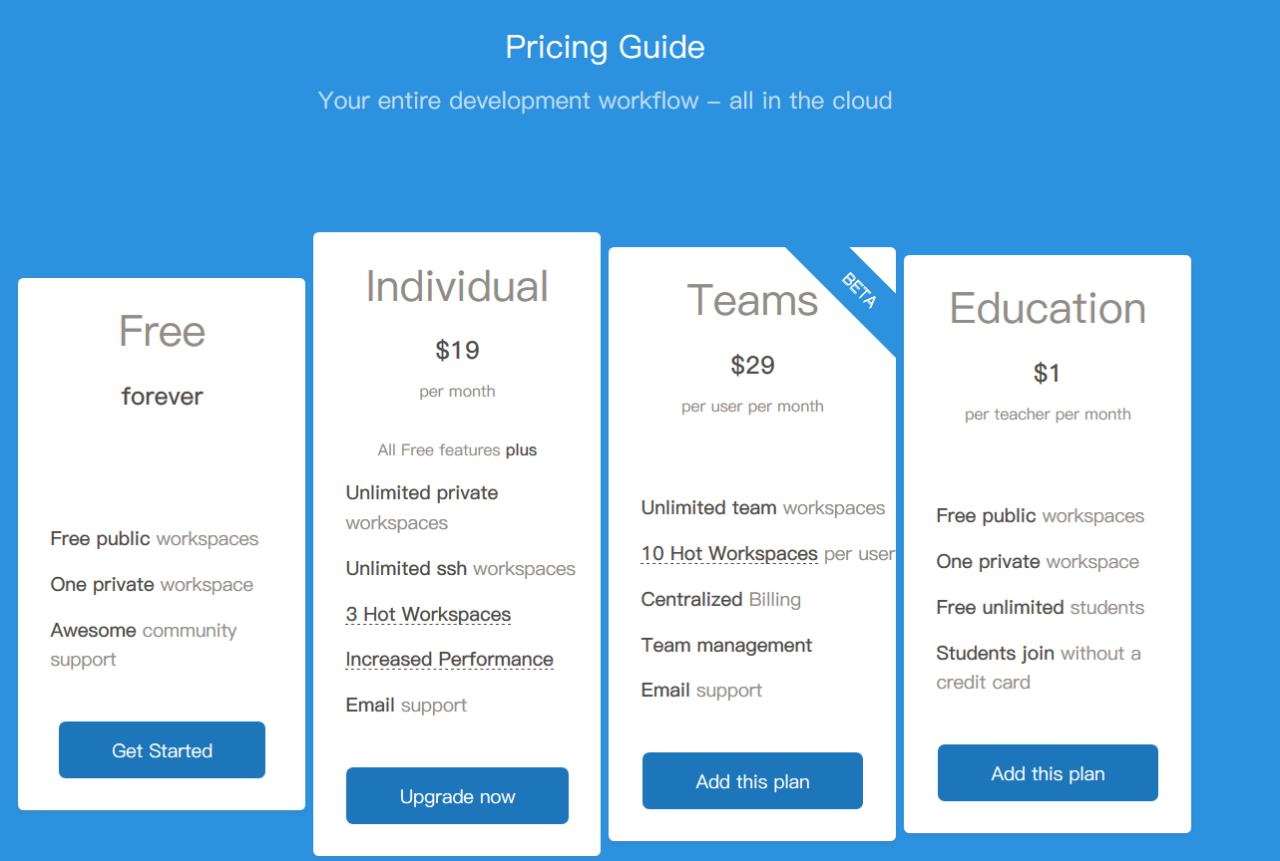Click the Free unlimited students feature
The image size is (1280, 861).
(1040, 607)
